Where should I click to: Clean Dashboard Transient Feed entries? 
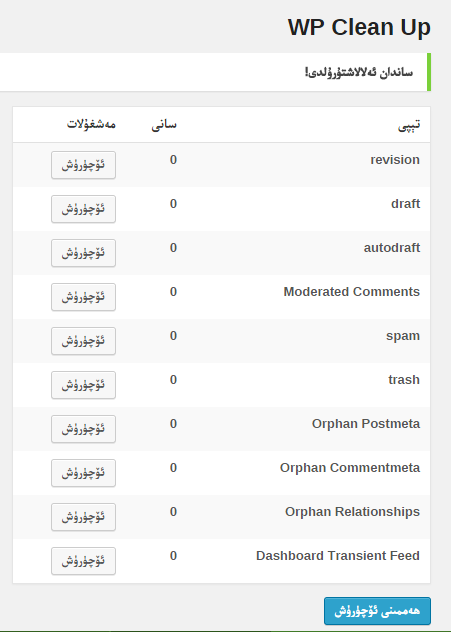(x=83, y=561)
